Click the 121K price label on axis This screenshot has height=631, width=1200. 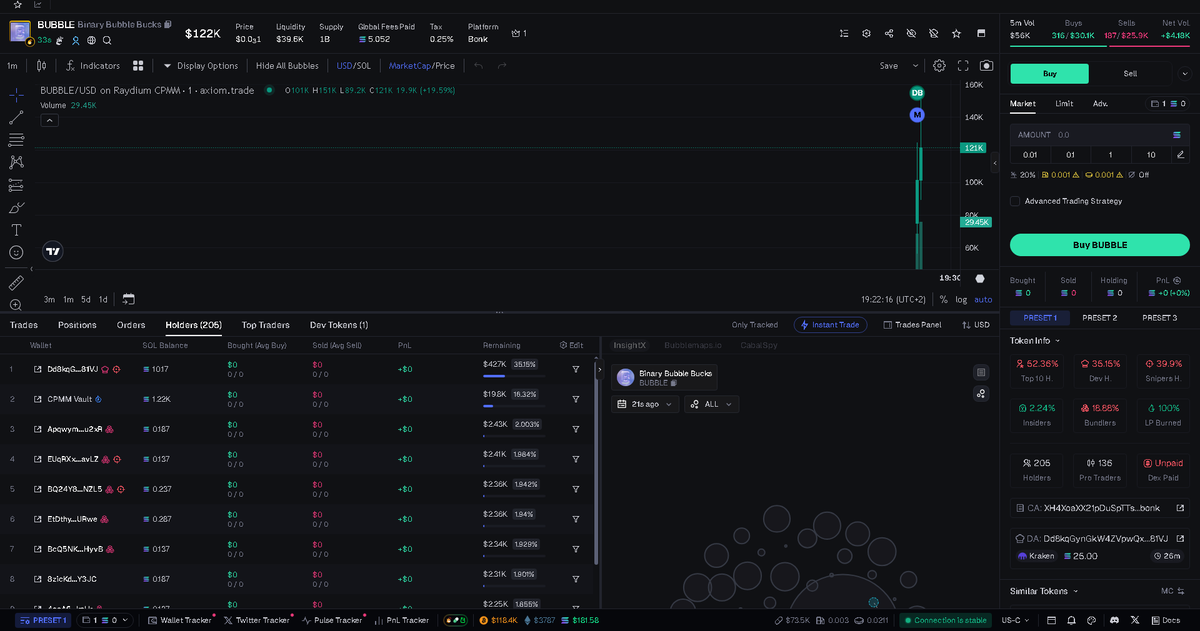point(973,148)
